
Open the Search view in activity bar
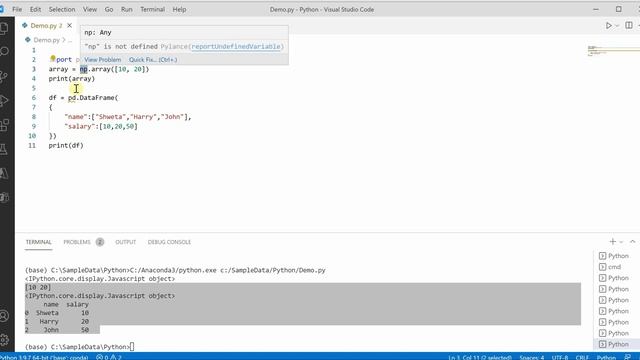[x=4, y=52]
